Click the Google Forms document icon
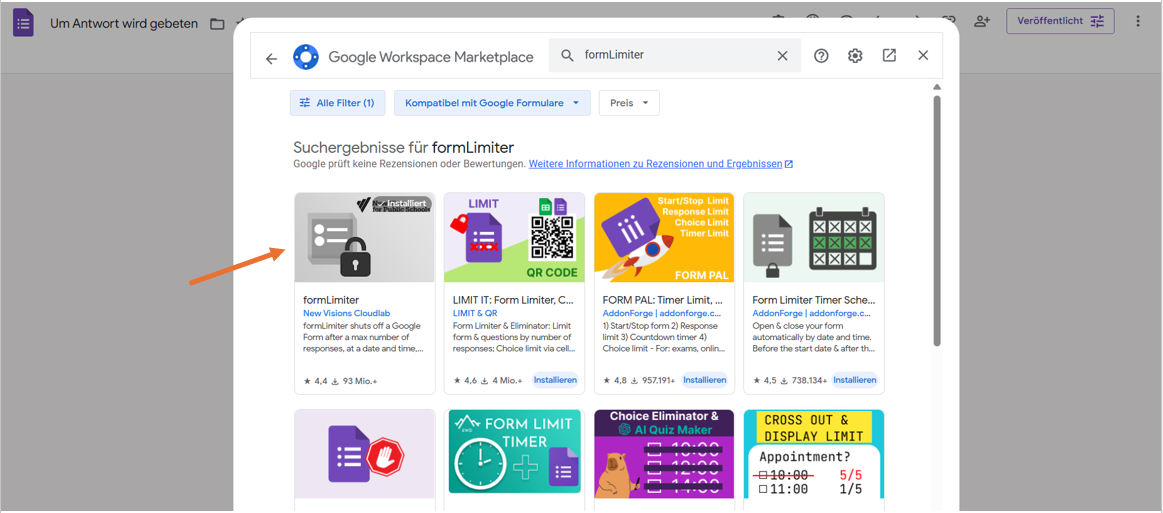Screen dimensions: 1163x513 [x=23, y=23]
